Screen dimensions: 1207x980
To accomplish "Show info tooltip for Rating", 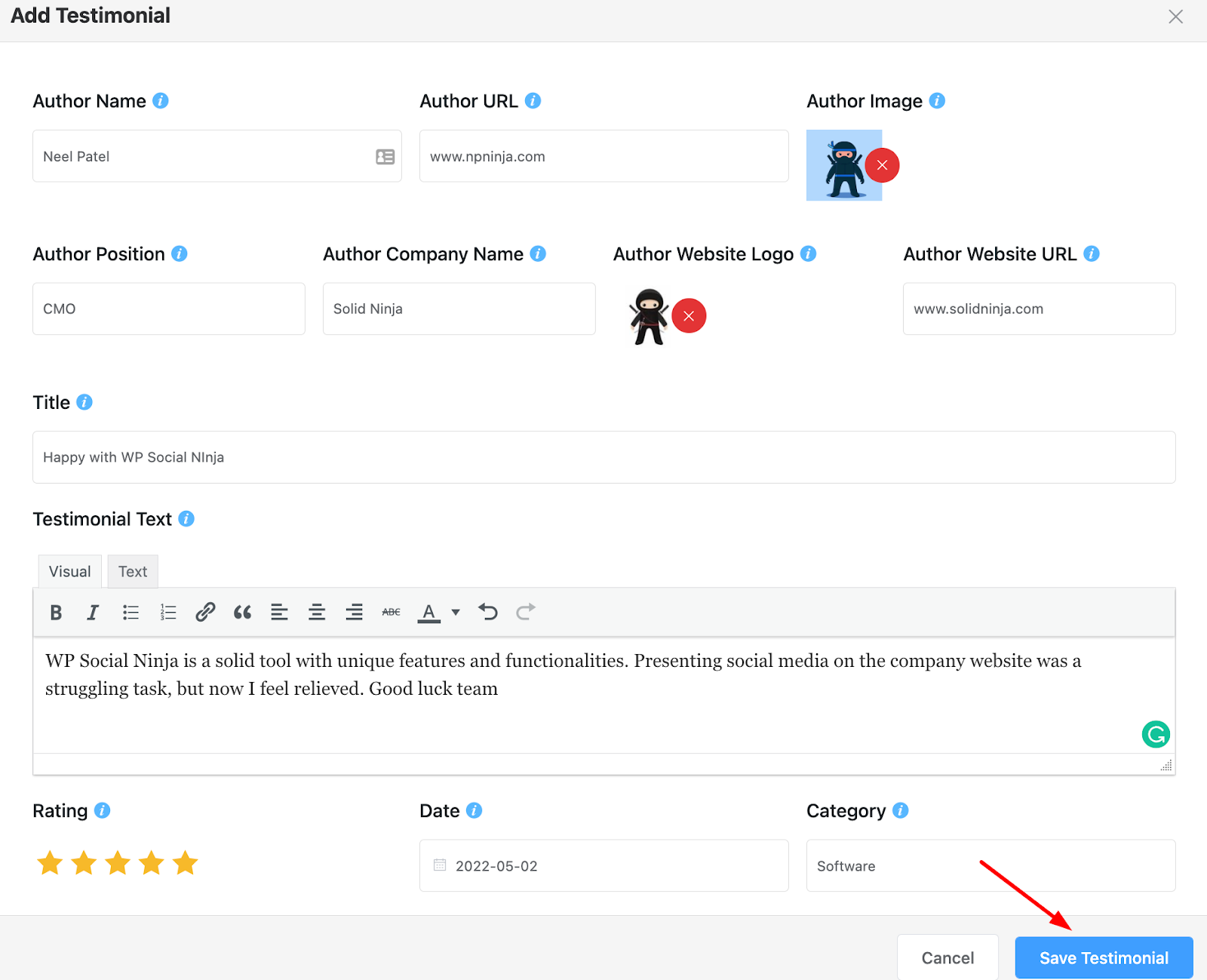I will point(103,810).
